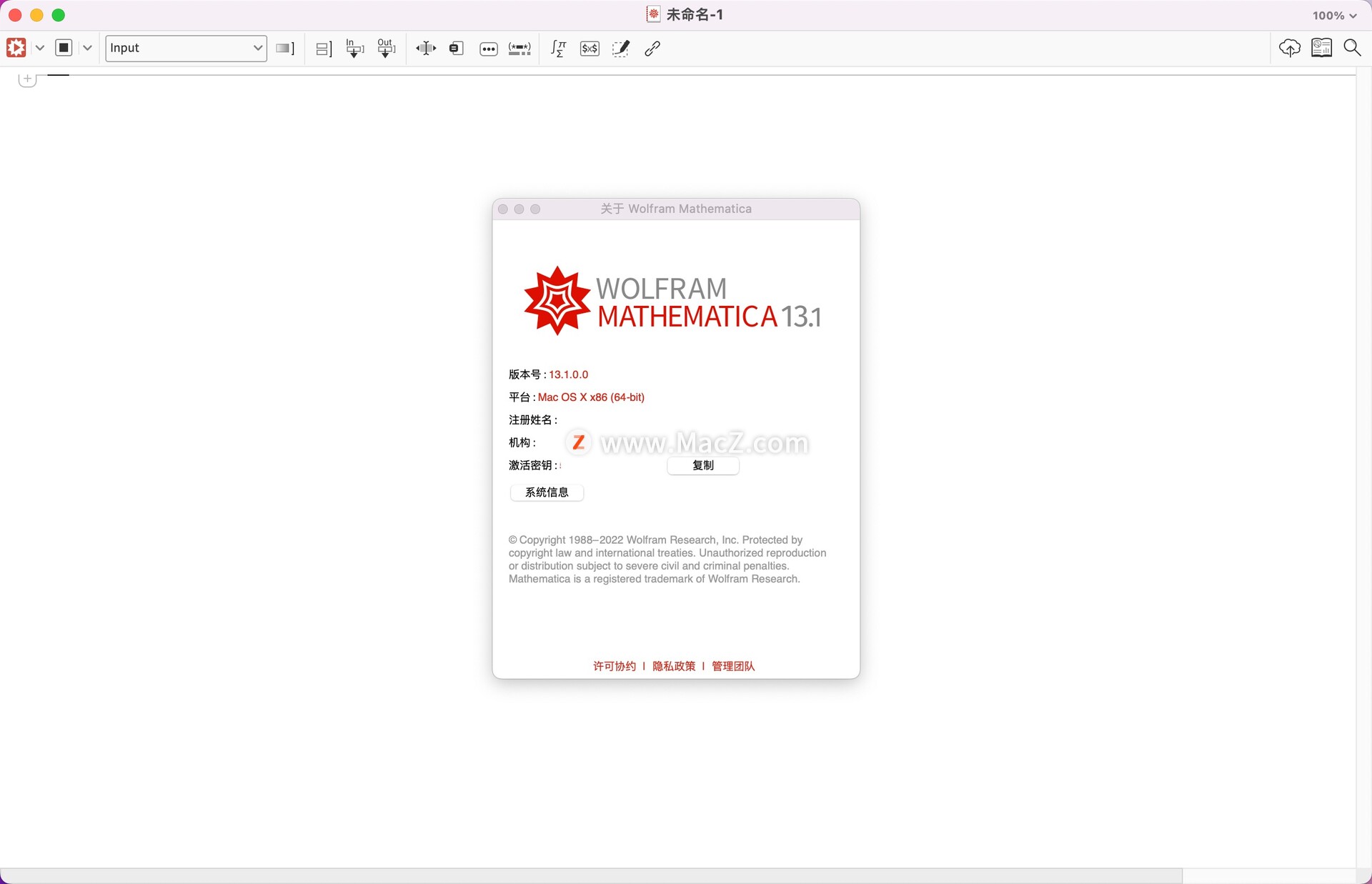Click the 复制 copy button

pos(703,465)
